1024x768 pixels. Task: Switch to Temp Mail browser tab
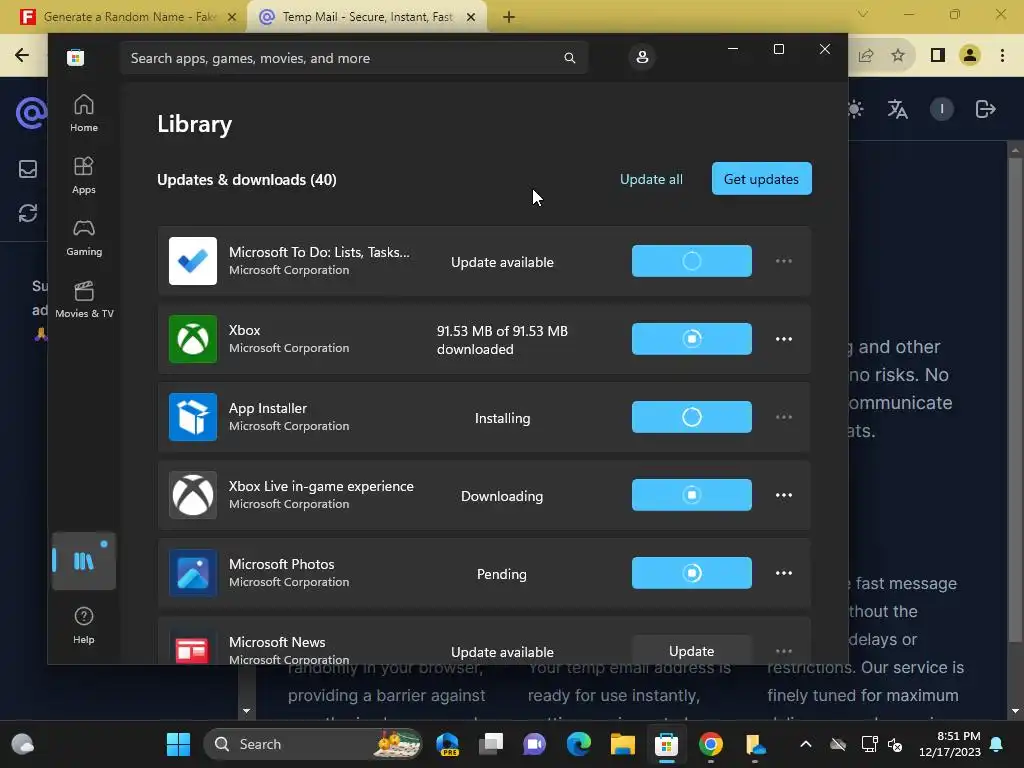tap(367, 17)
